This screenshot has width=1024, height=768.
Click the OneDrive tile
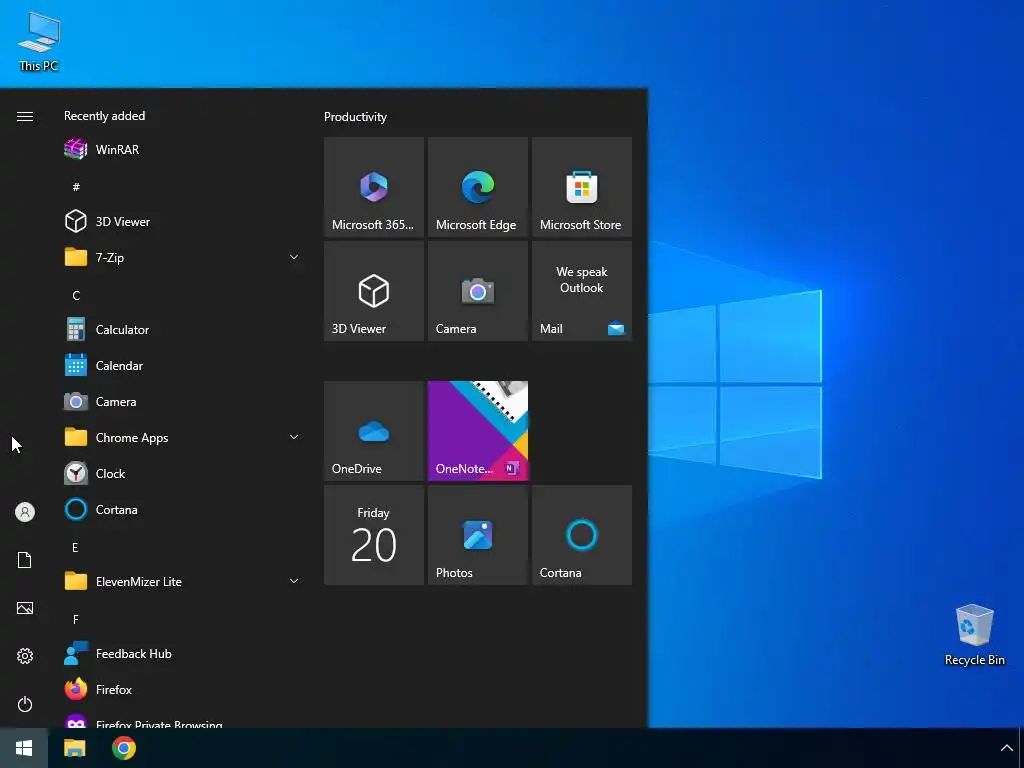[374, 431]
